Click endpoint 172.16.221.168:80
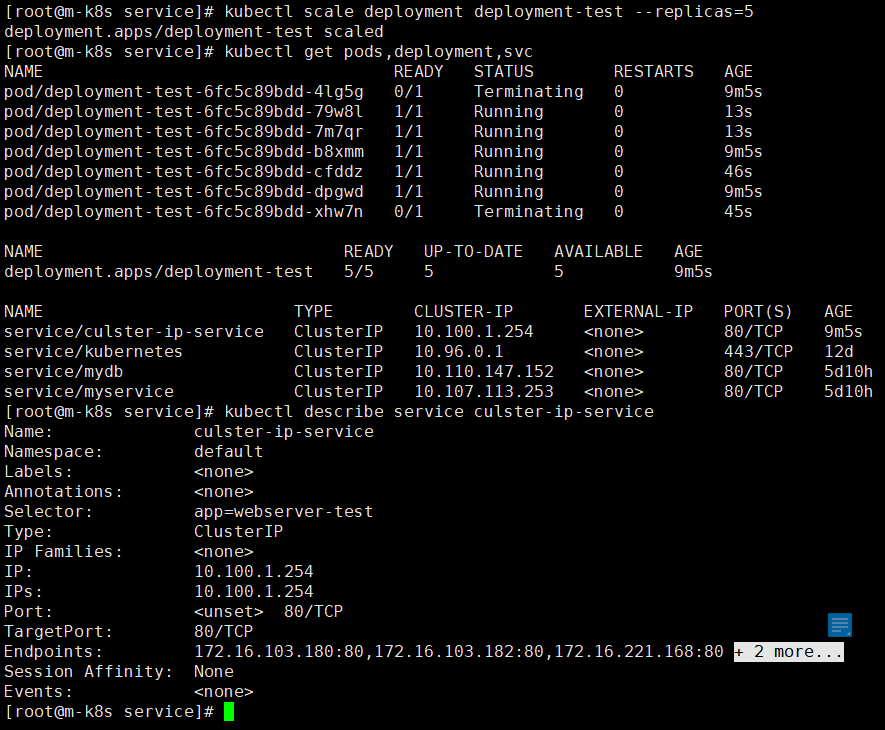This screenshot has height=730, width=885. point(639,652)
